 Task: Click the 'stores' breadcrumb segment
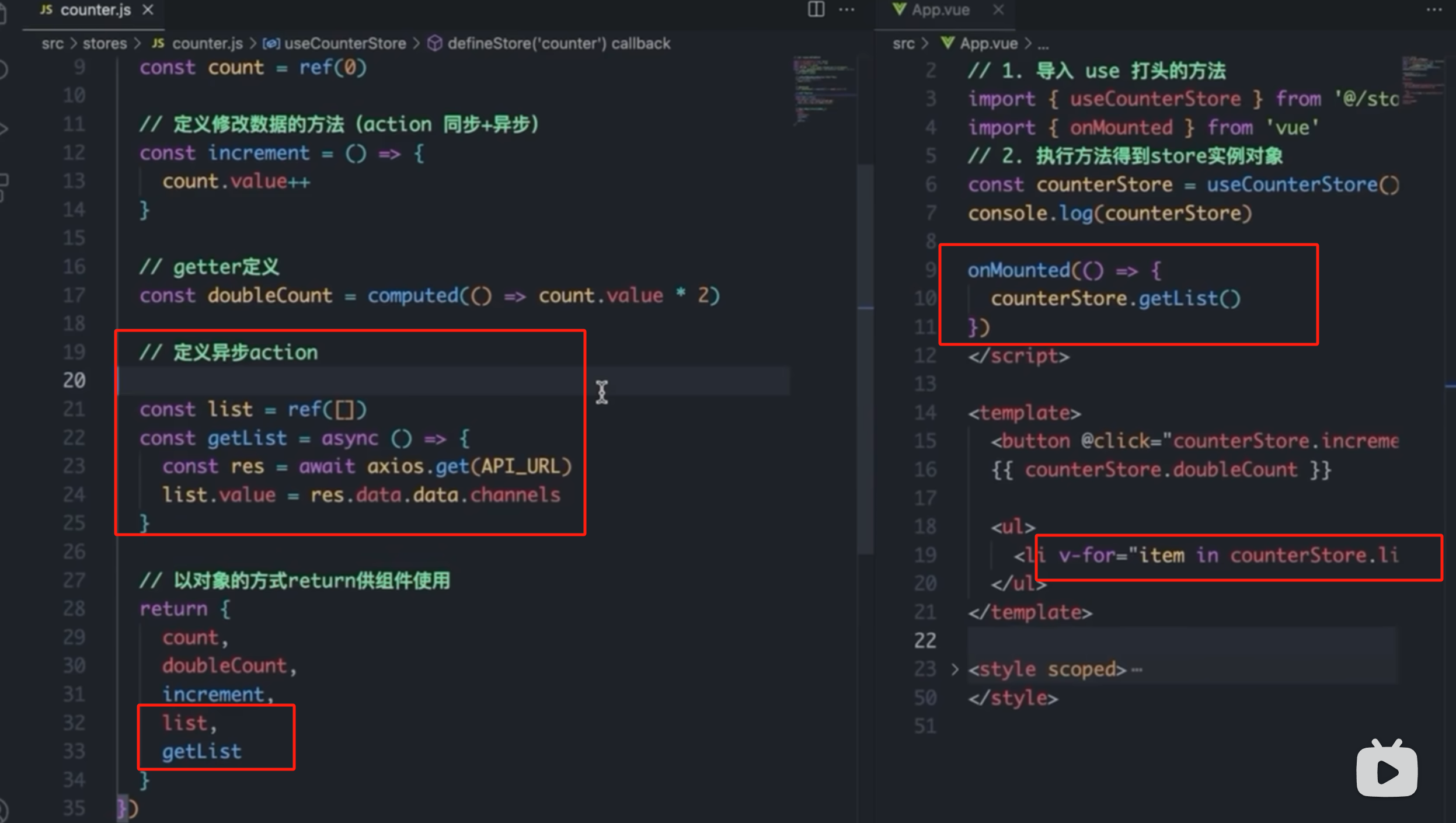click(105, 43)
